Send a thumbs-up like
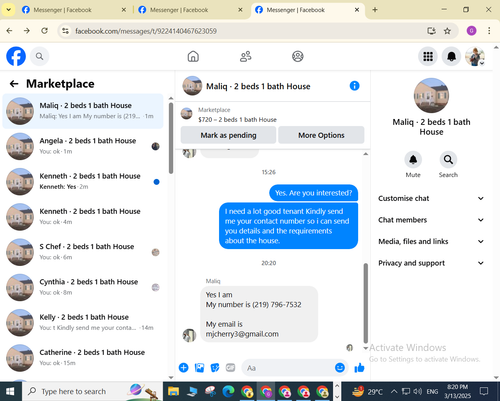 coord(359,368)
